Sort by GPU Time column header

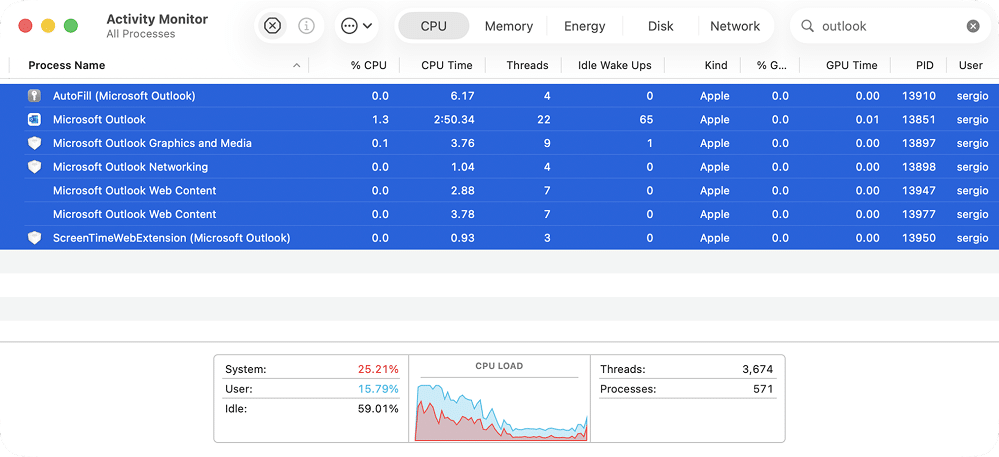coord(852,65)
